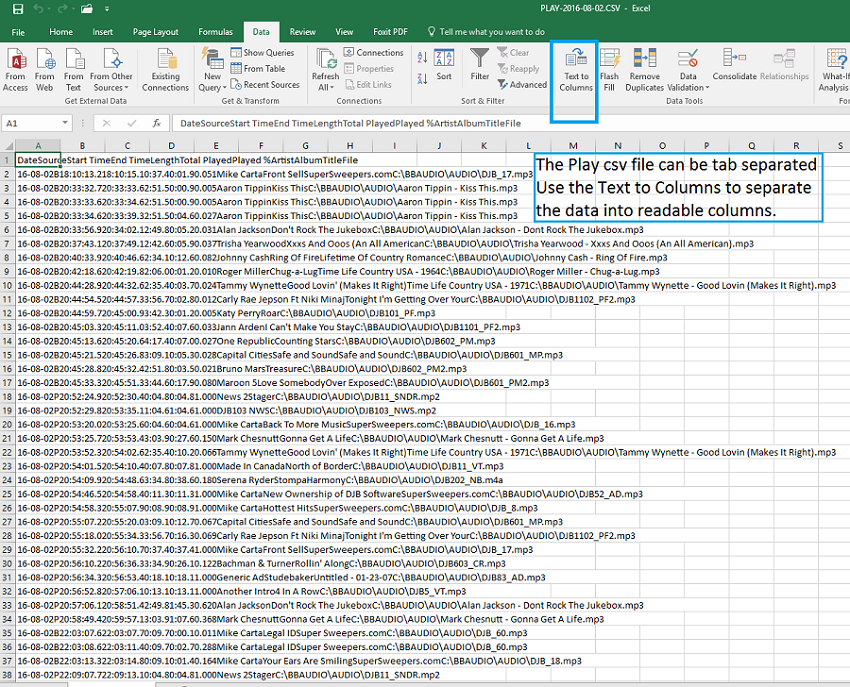850x687 pixels.
Task: Select column M header
Action: (573, 145)
